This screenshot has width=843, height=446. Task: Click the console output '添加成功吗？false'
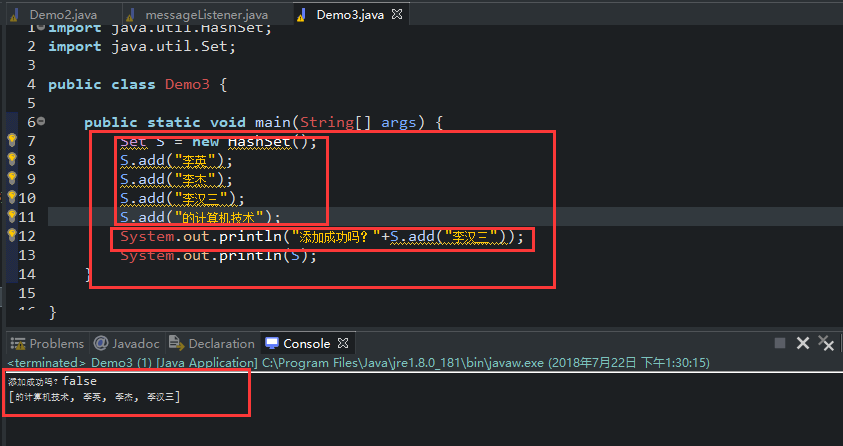pos(53,382)
